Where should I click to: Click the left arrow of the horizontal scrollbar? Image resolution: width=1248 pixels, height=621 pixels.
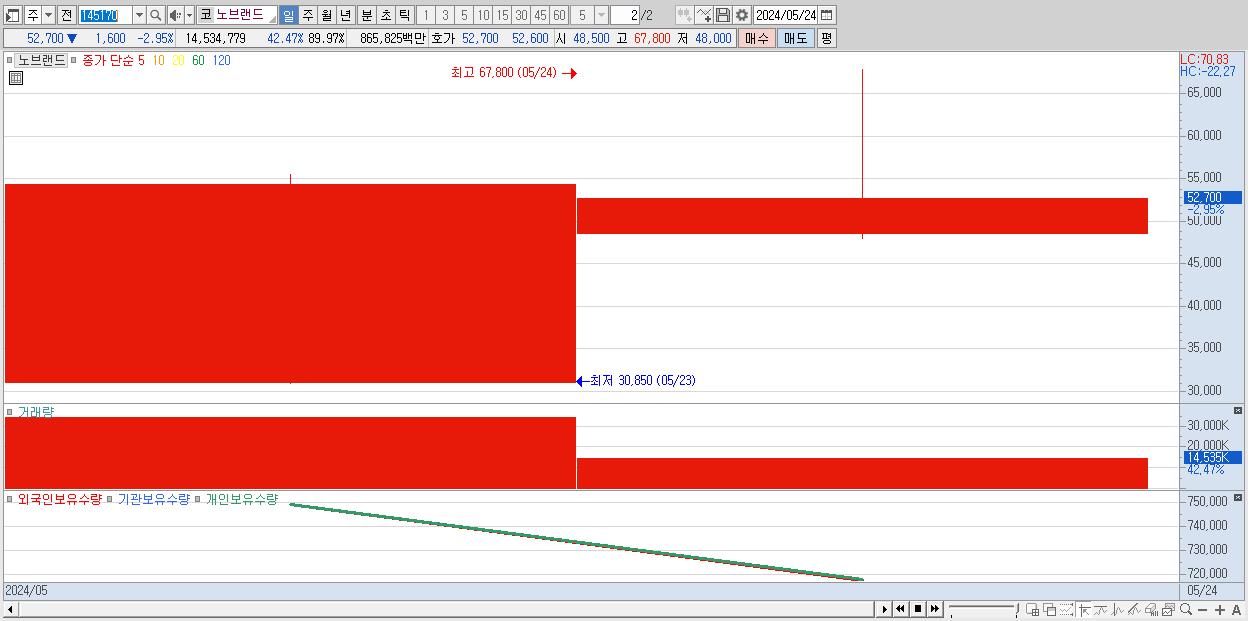(x=10, y=609)
